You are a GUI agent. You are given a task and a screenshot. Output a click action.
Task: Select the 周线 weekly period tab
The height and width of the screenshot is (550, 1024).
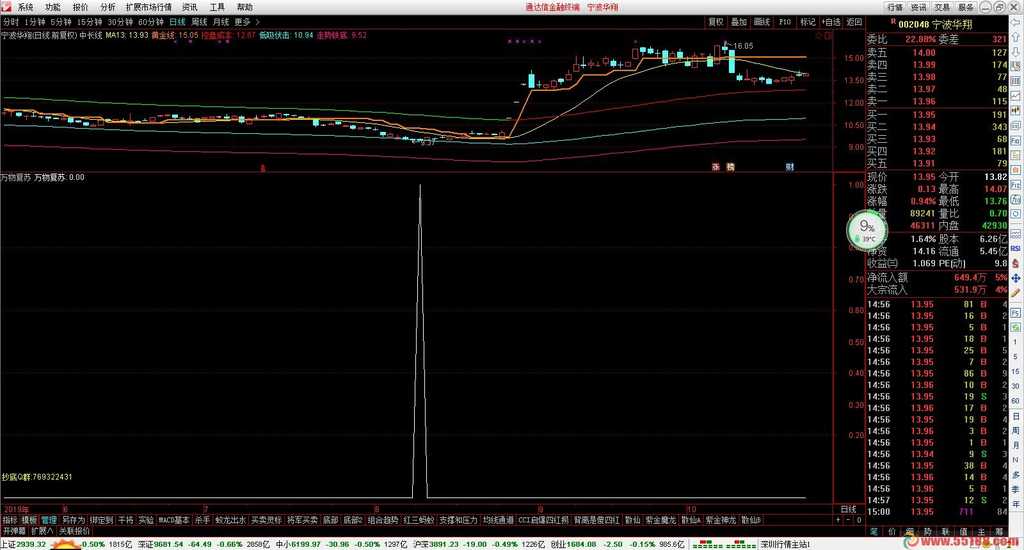coord(199,22)
